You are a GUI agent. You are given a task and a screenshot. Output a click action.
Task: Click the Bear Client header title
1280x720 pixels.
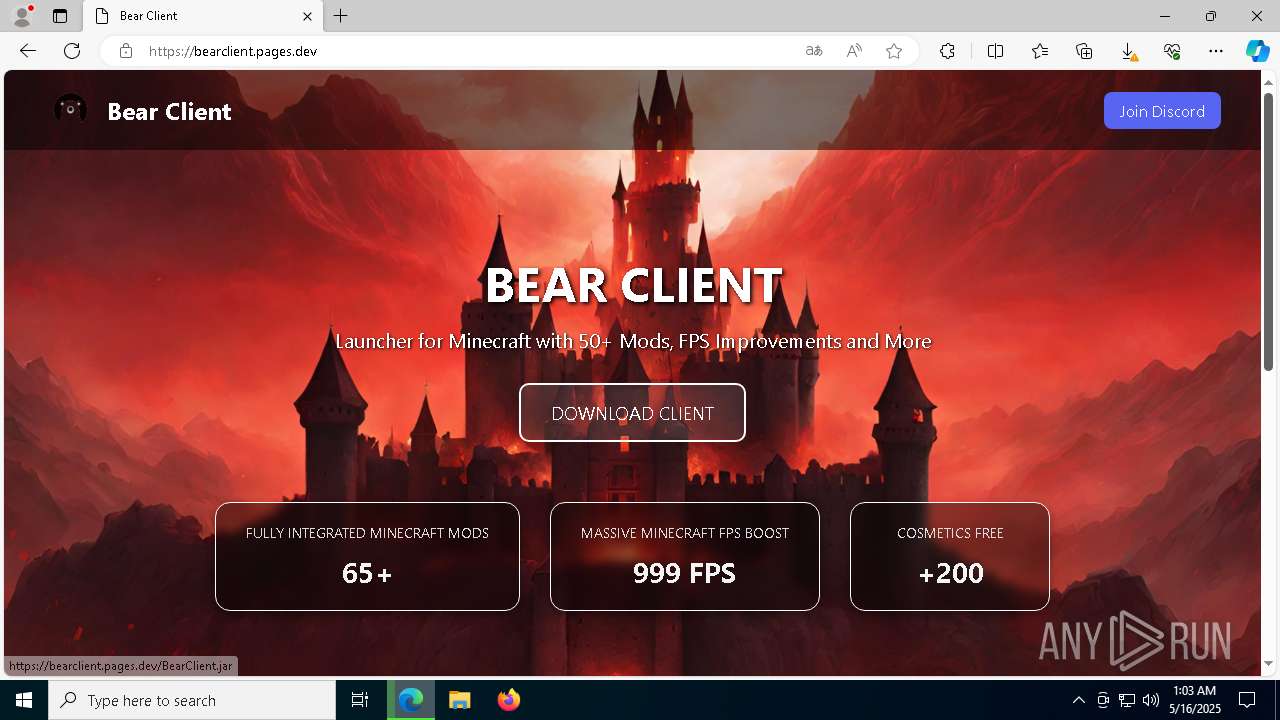[x=169, y=111]
